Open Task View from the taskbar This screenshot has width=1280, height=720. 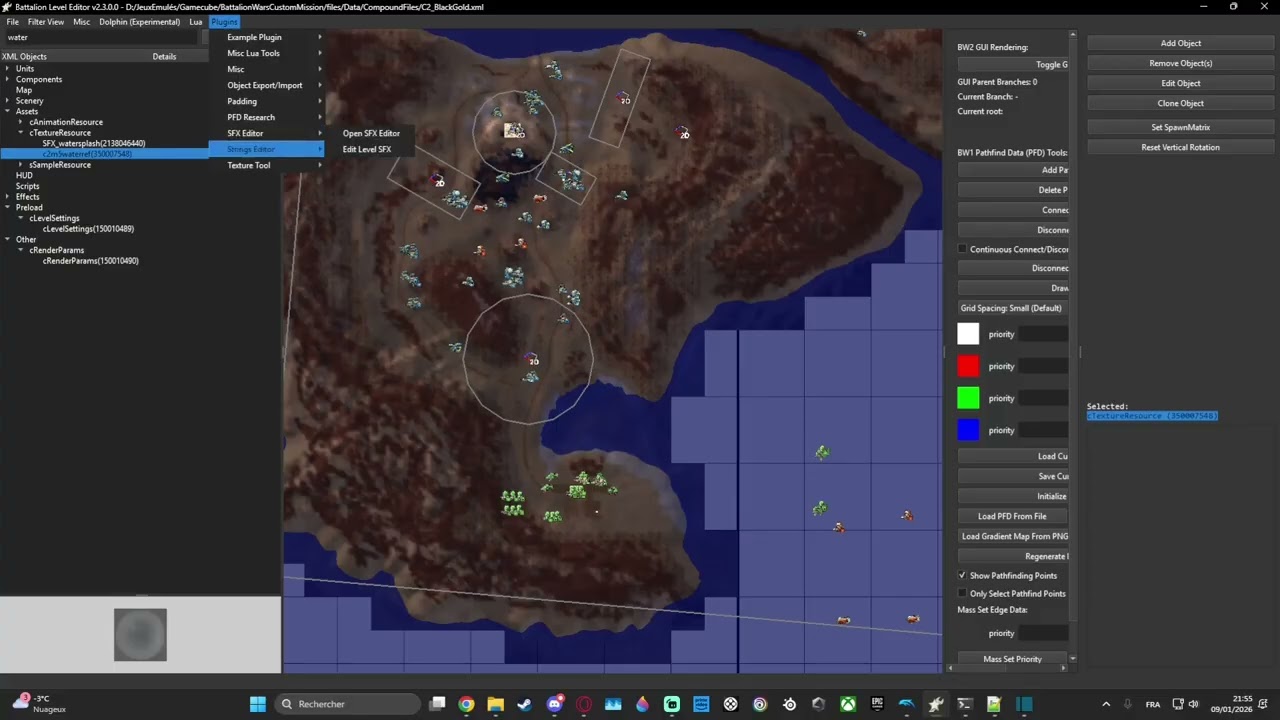437,704
